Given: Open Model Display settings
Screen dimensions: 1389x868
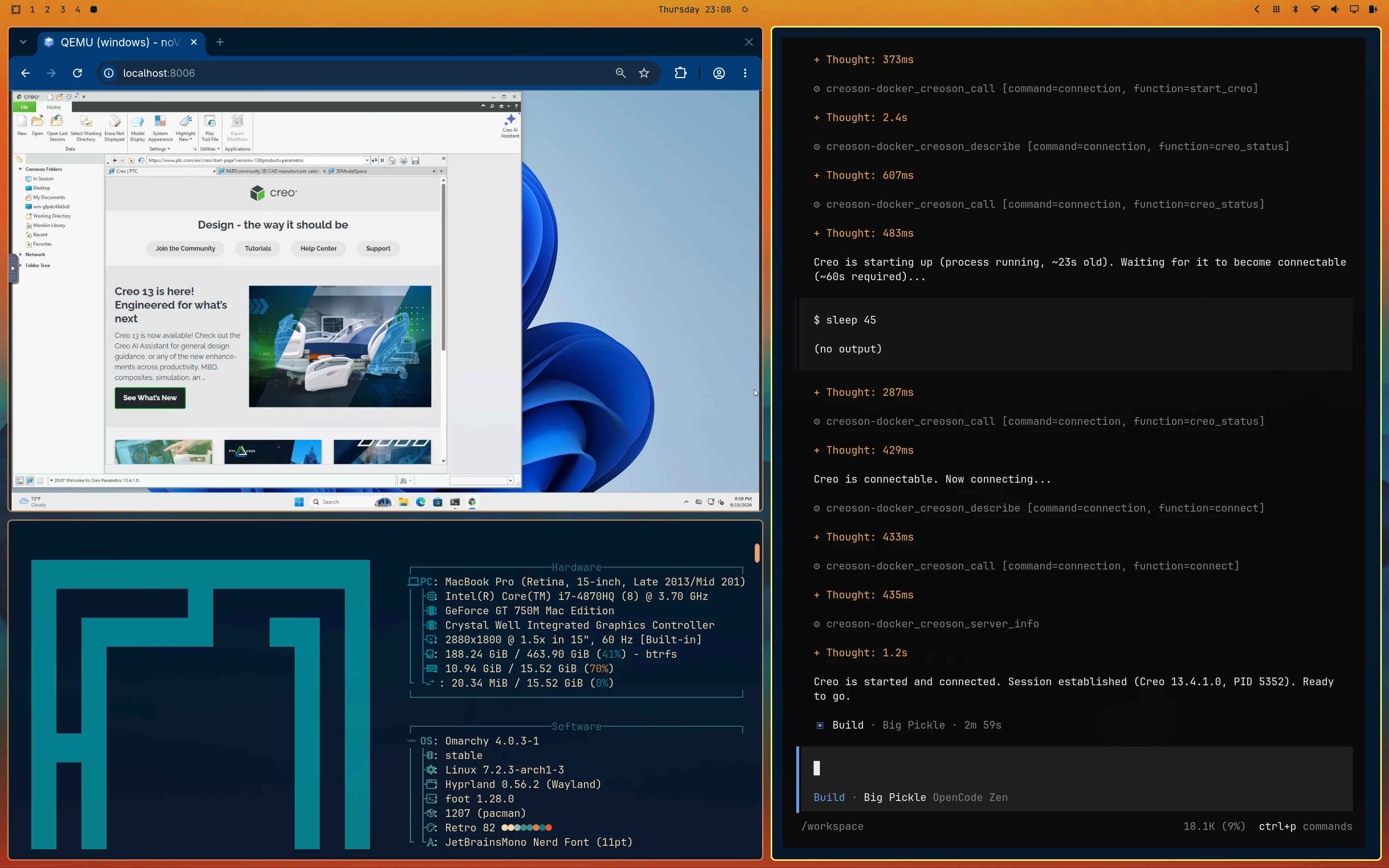Looking at the screenshot, I should tap(137, 128).
